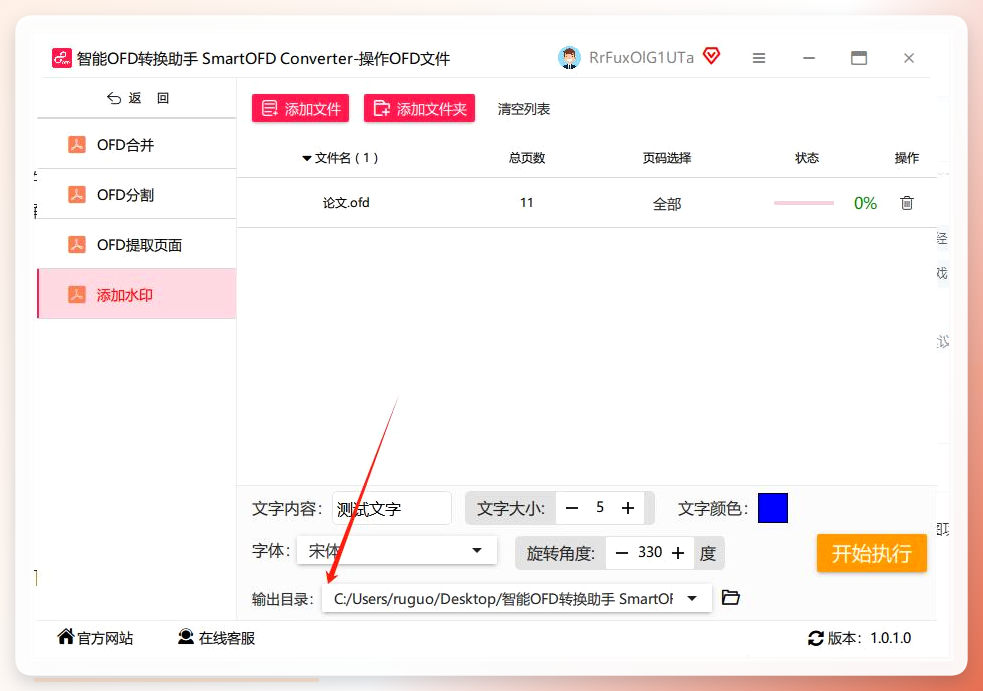Open 在线客服 online support
Image resolution: width=983 pixels, height=691 pixels.
tap(226, 638)
